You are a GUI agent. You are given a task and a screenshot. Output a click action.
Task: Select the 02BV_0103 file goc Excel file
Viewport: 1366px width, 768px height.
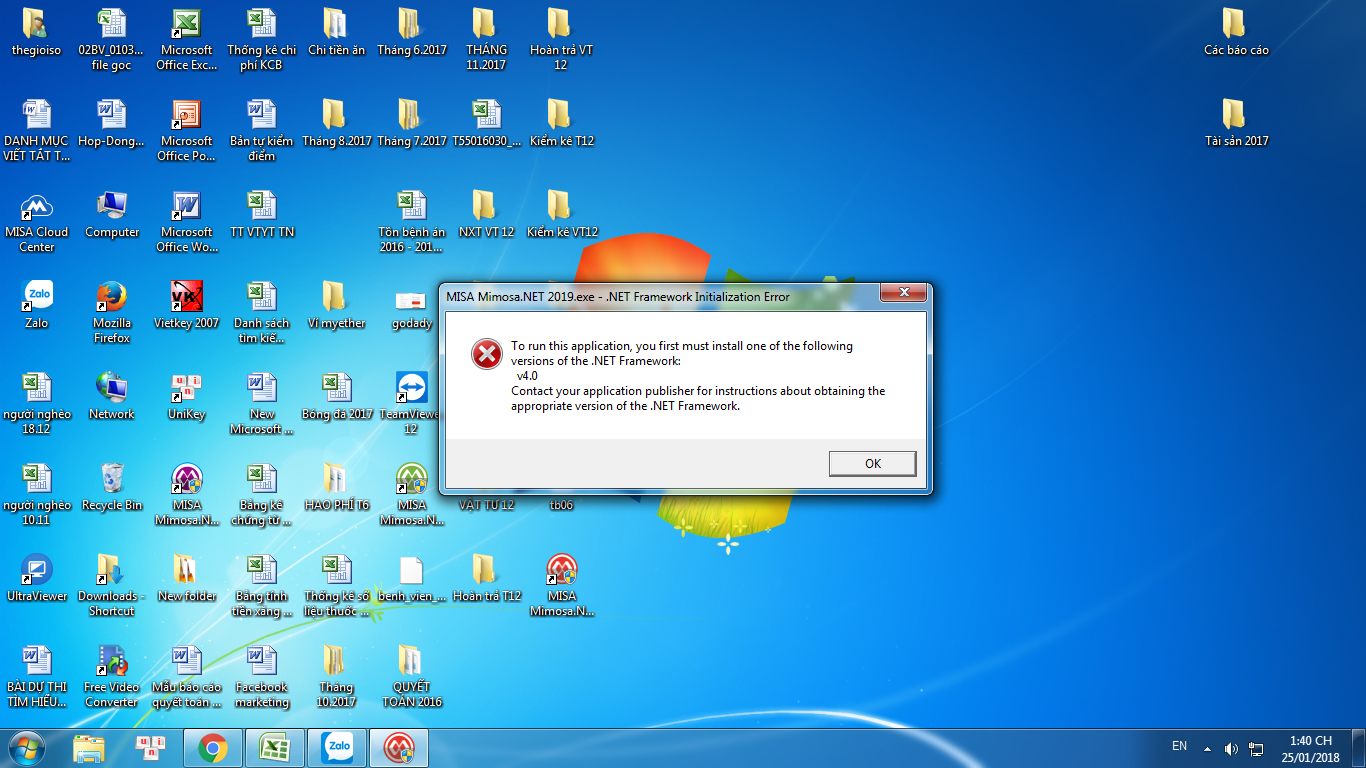pyautogui.click(x=112, y=39)
